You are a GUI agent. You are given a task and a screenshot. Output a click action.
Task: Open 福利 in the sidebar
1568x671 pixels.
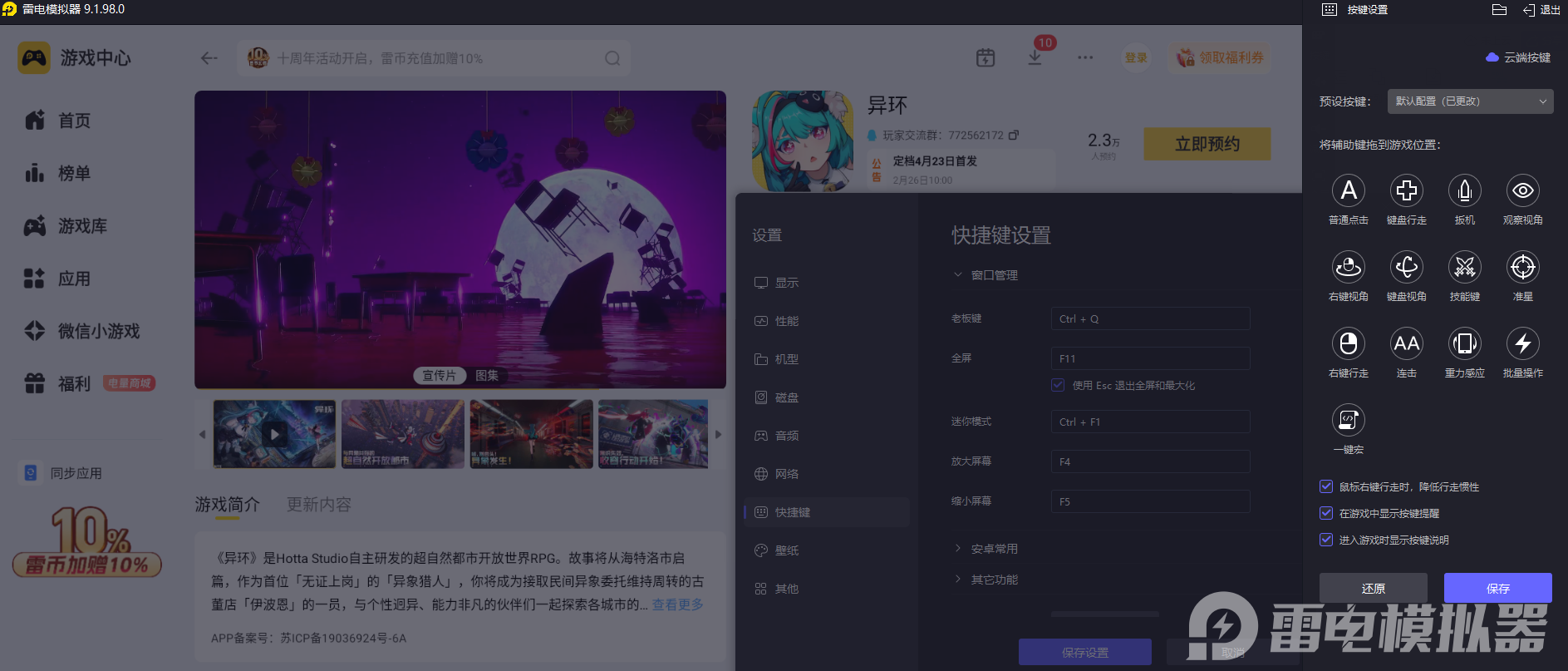click(x=57, y=383)
